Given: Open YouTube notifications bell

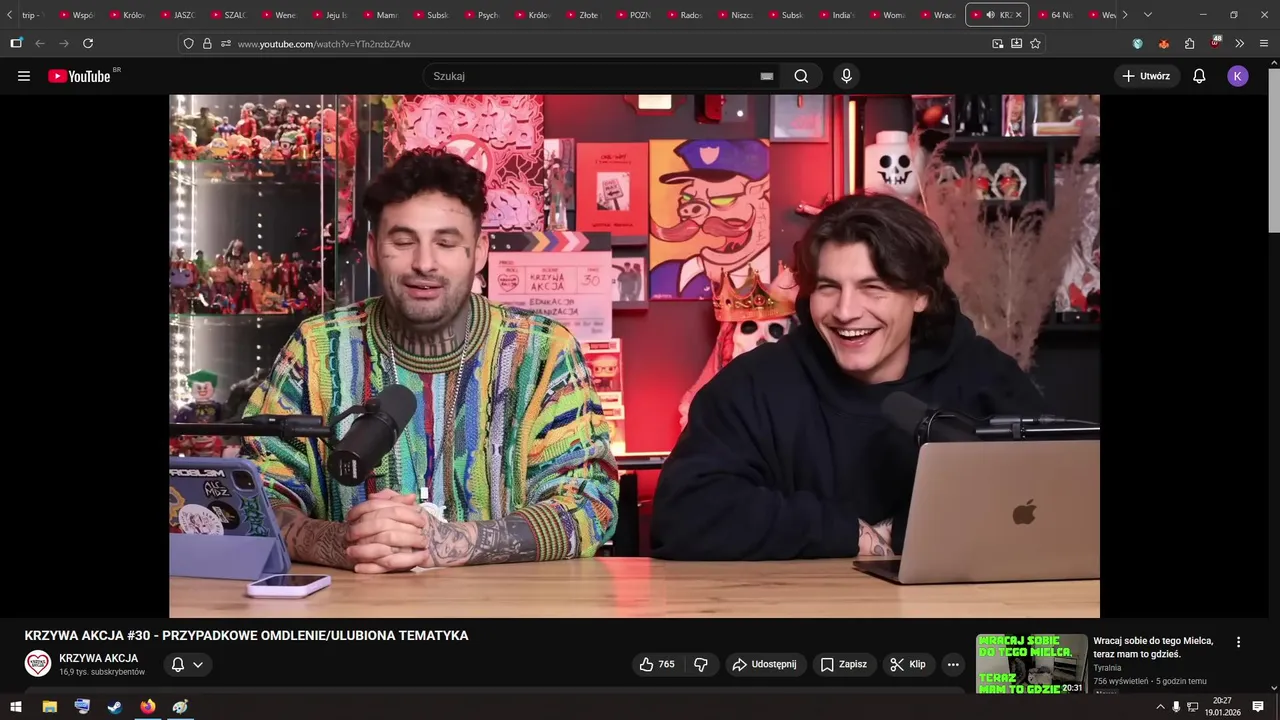Looking at the screenshot, I should pyautogui.click(x=1199, y=76).
